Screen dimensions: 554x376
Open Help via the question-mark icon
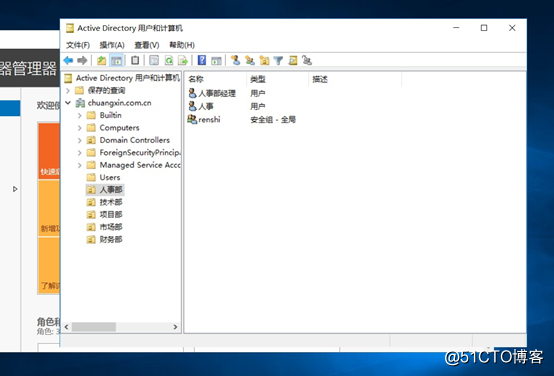coord(202,60)
